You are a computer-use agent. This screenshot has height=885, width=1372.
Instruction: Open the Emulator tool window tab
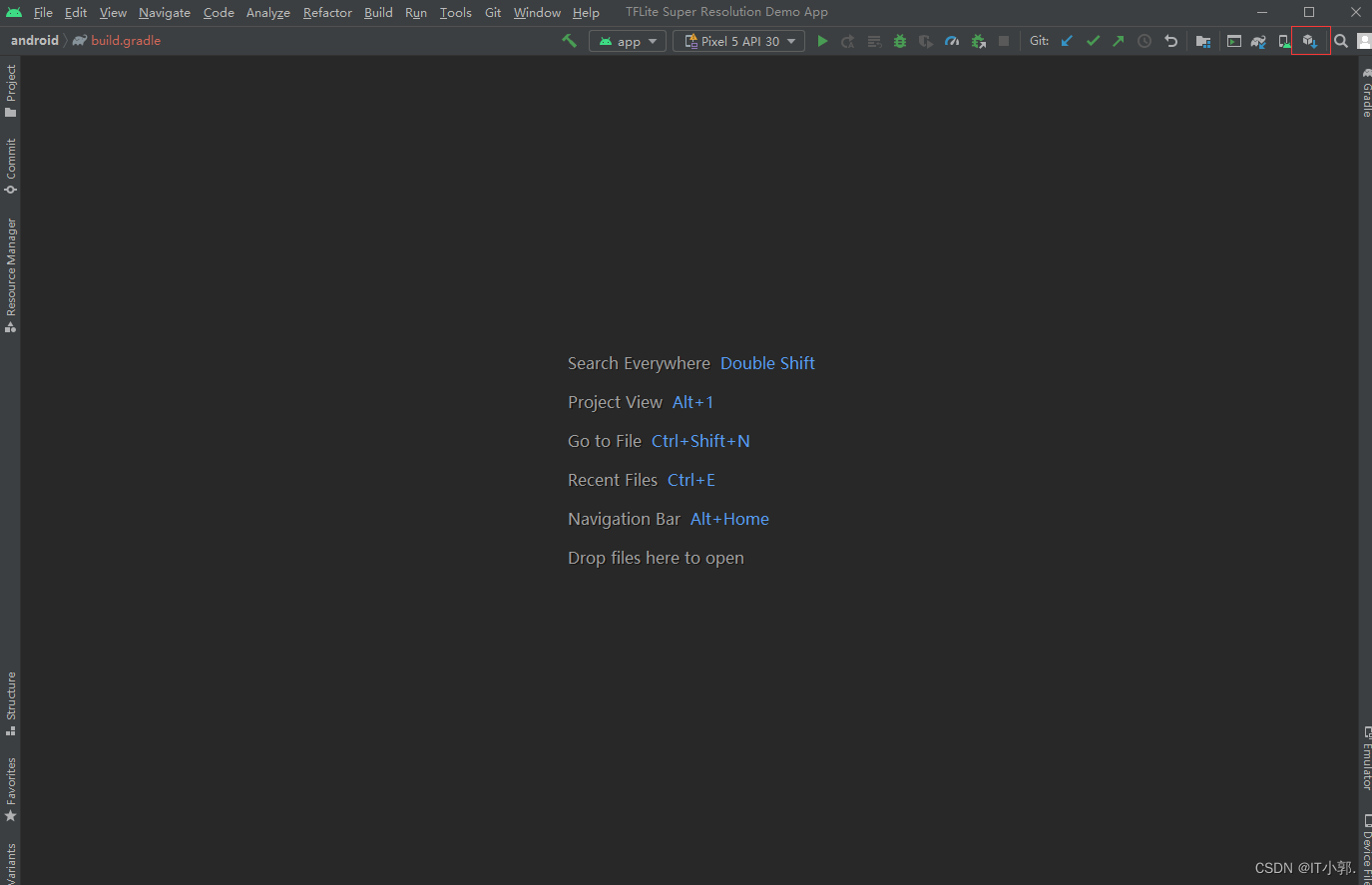point(1366,758)
